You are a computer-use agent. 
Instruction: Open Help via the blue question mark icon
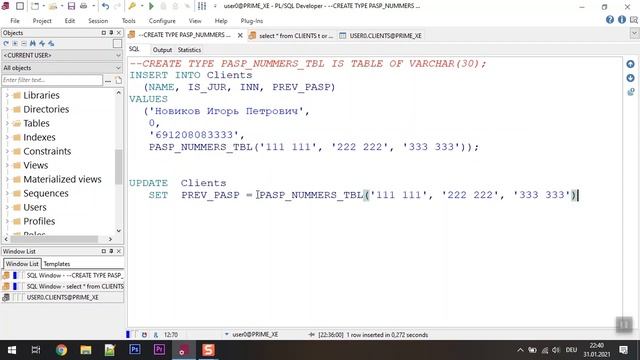point(610,20)
